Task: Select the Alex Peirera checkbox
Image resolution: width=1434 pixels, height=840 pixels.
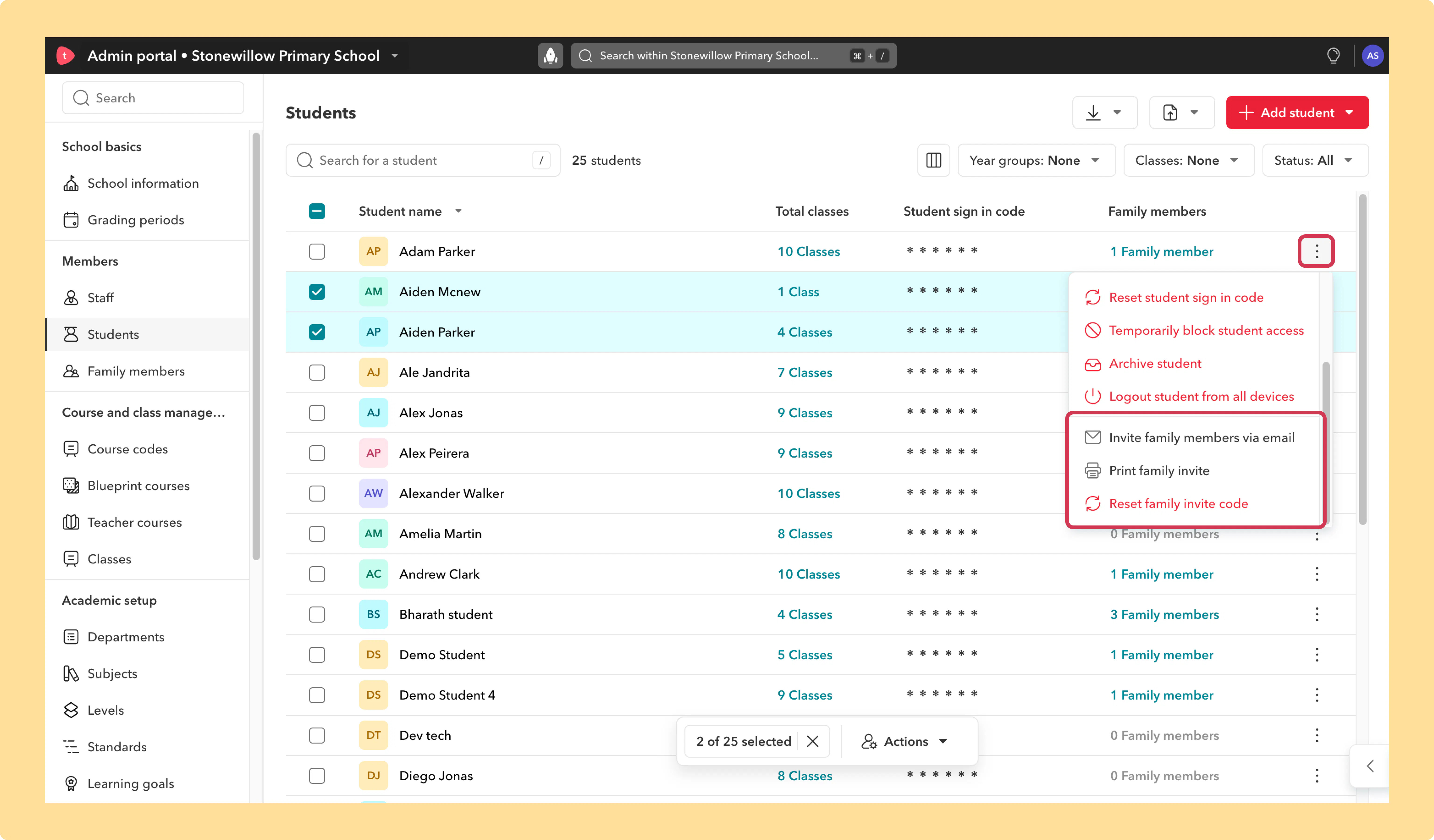Action: click(317, 453)
